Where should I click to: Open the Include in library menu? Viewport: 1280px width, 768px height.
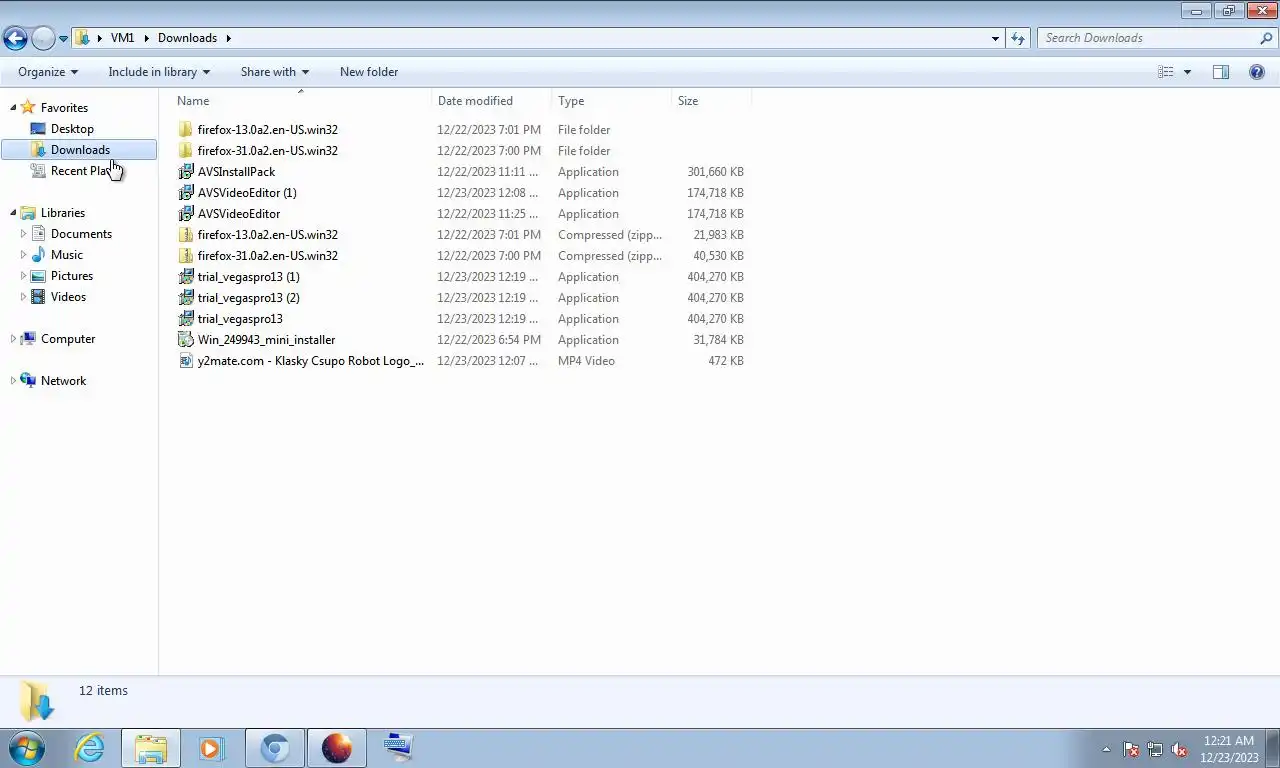[159, 72]
